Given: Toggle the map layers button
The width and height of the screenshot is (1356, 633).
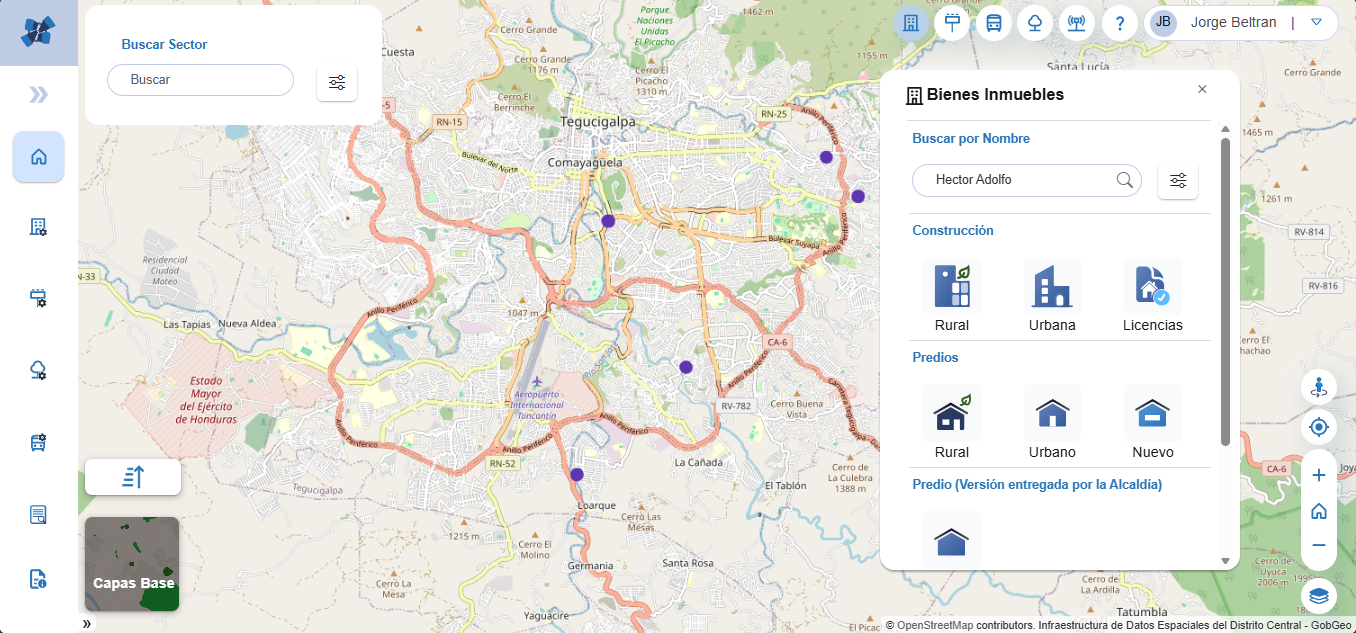Looking at the screenshot, I should coord(1318,596).
